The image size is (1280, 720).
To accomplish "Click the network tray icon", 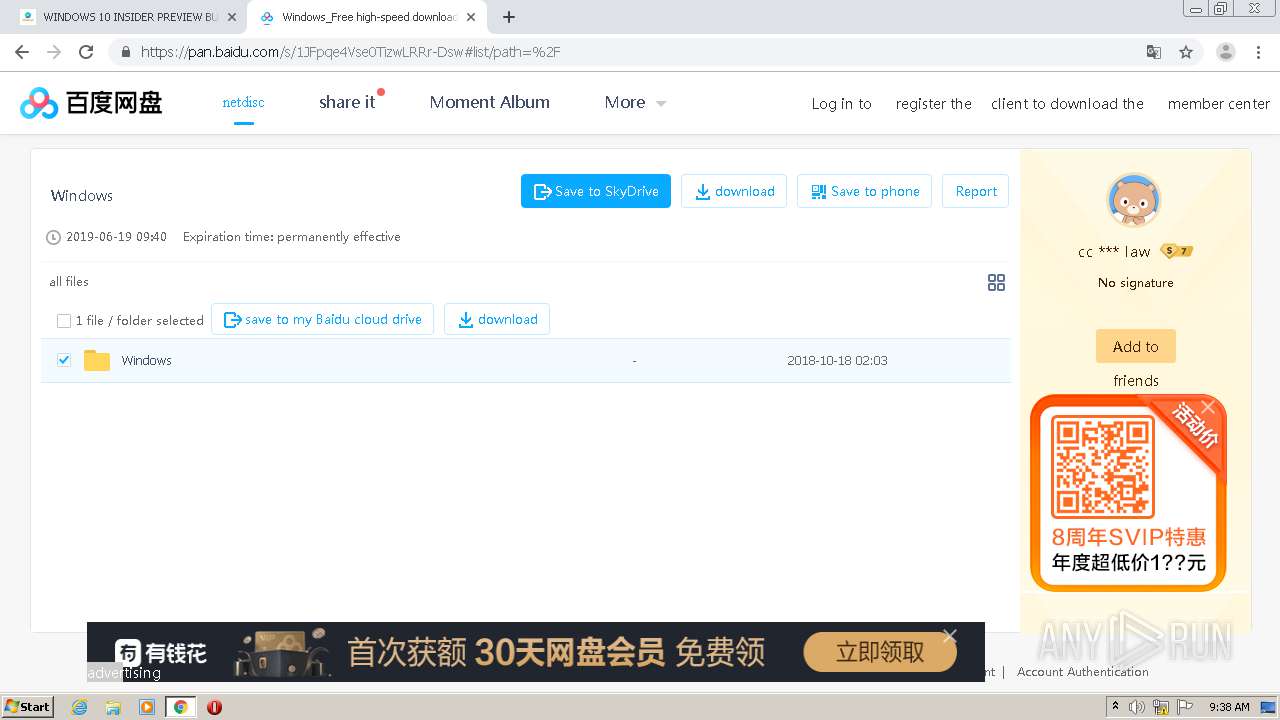I will click(x=1161, y=707).
